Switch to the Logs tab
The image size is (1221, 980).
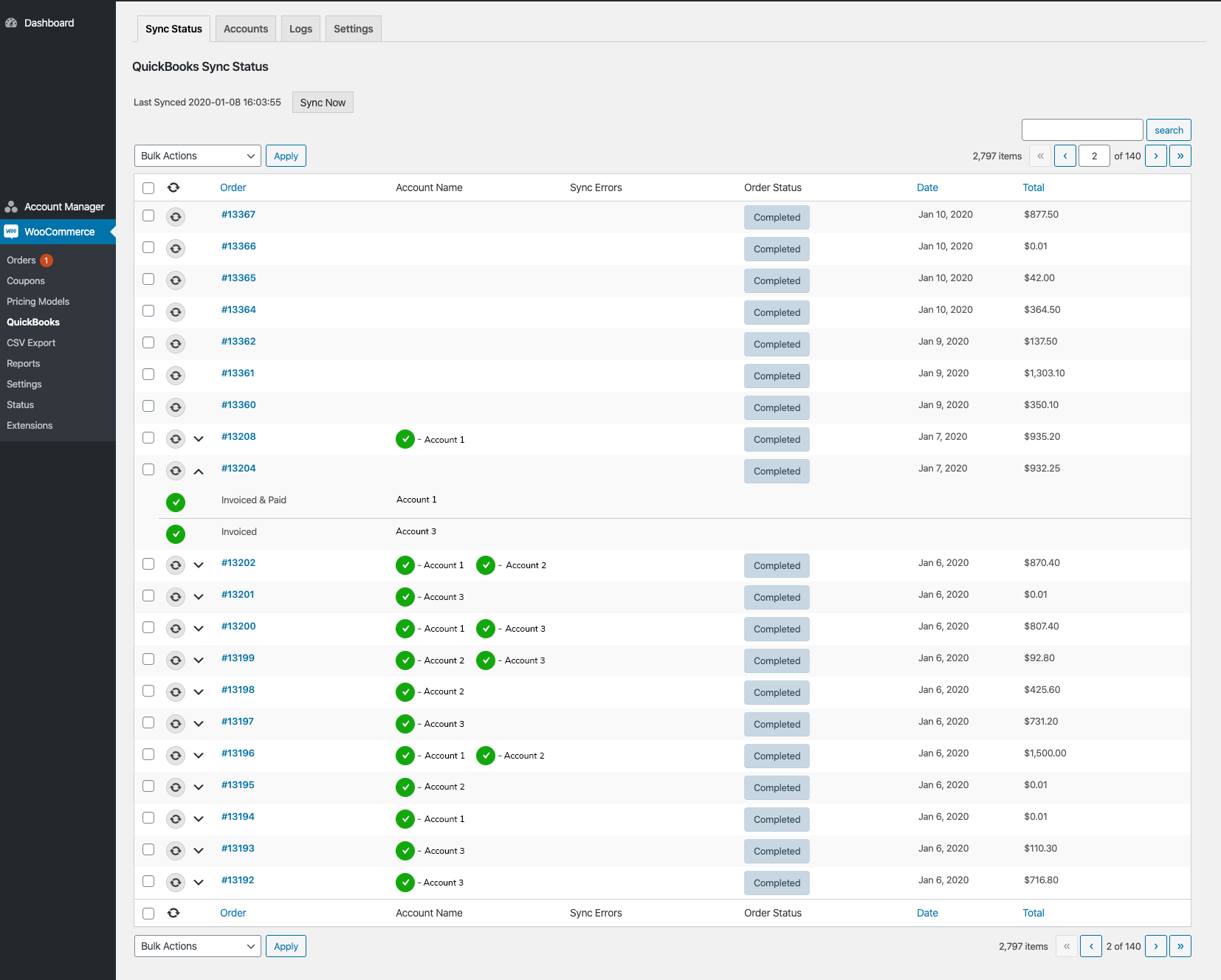pos(300,29)
